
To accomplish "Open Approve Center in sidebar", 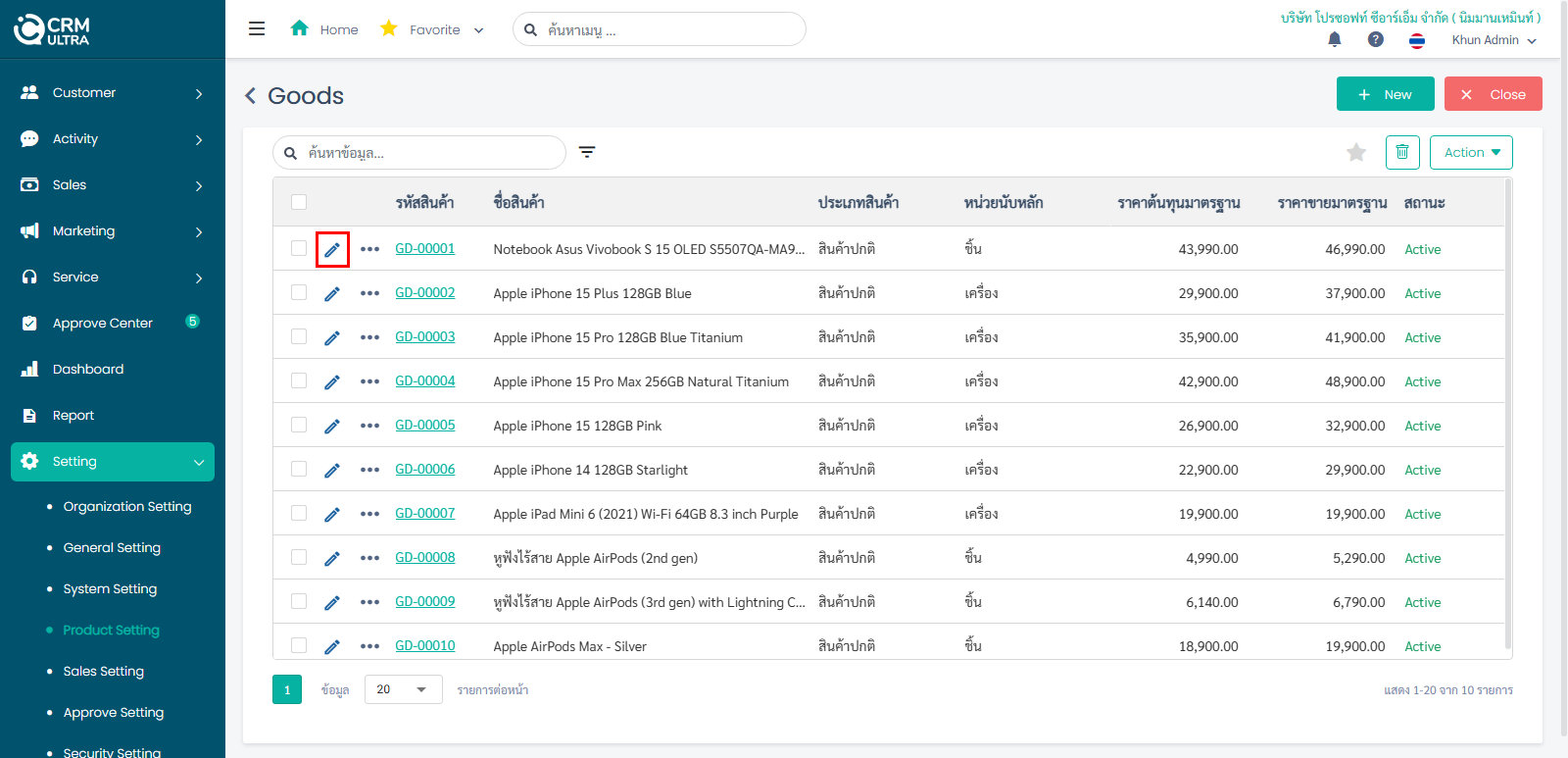I will (113, 323).
